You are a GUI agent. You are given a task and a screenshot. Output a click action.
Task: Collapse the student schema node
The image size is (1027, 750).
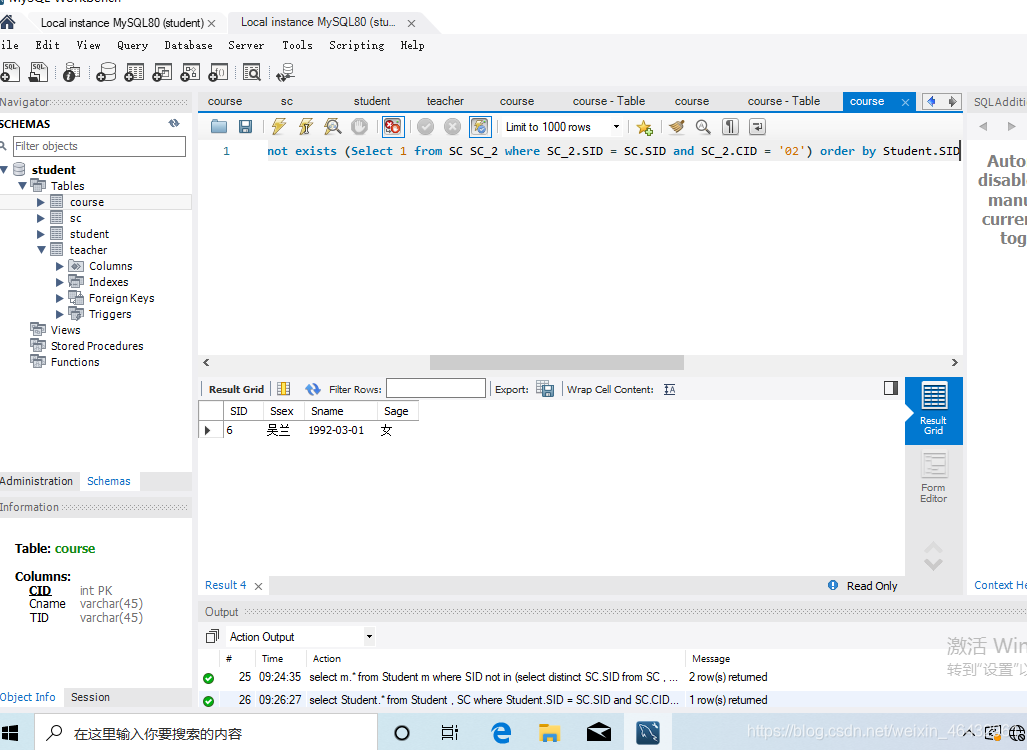[x=4, y=170]
